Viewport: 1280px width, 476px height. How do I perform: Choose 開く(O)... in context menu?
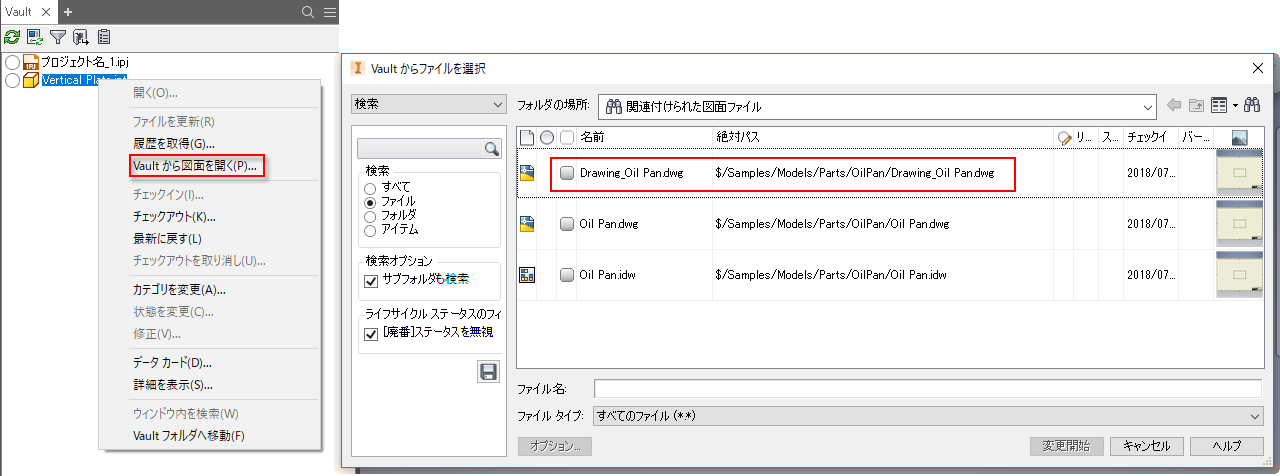point(155,93)
